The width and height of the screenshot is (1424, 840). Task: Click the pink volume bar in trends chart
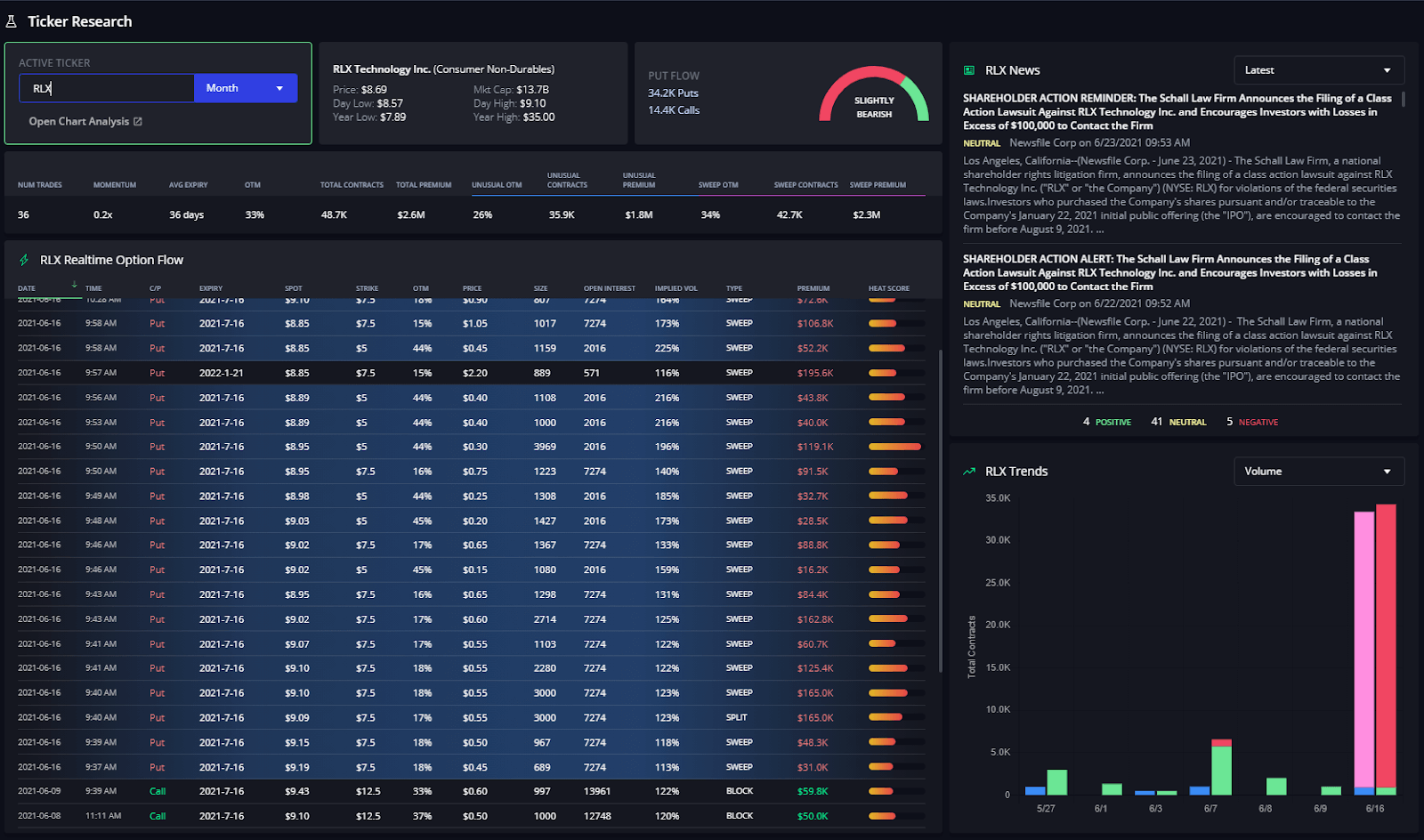(1364, 650)
